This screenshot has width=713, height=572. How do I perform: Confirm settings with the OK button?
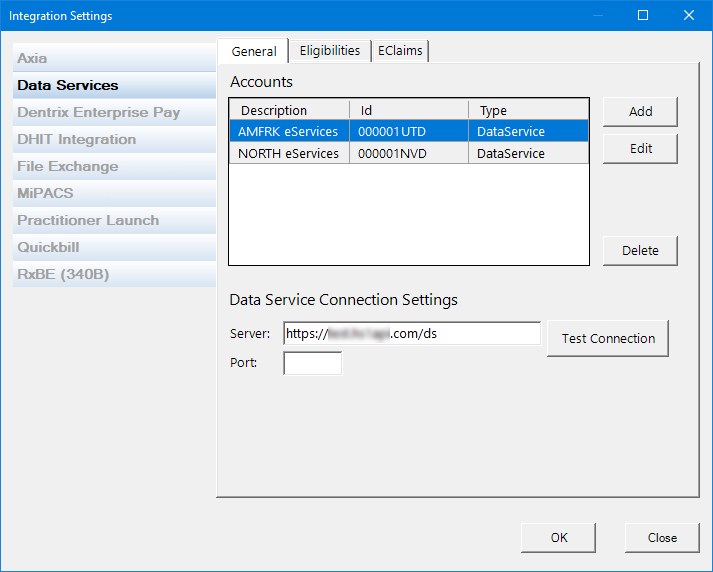(x=558, y=538)
